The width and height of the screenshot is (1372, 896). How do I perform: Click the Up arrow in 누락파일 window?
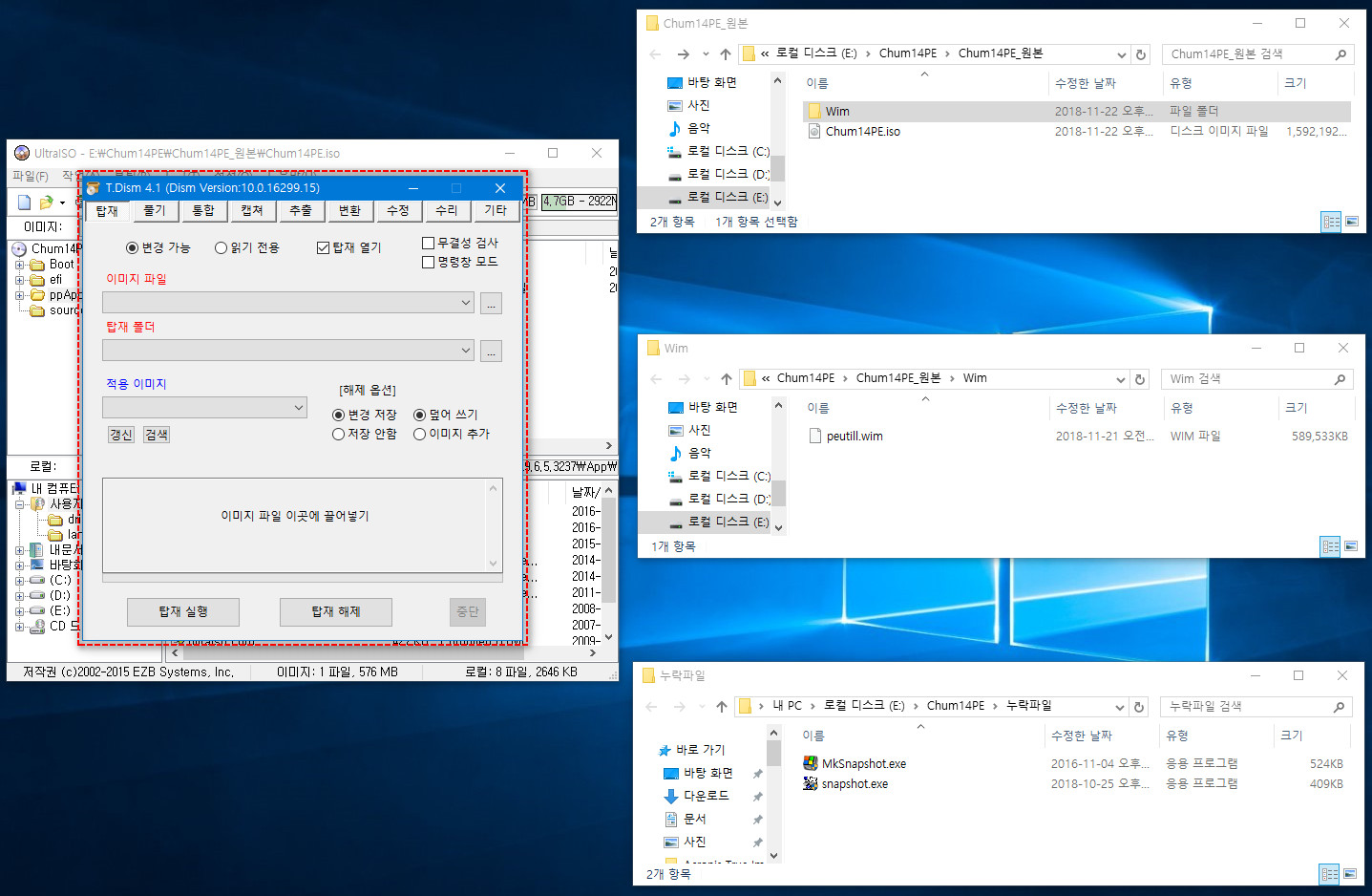pos(722,707)
